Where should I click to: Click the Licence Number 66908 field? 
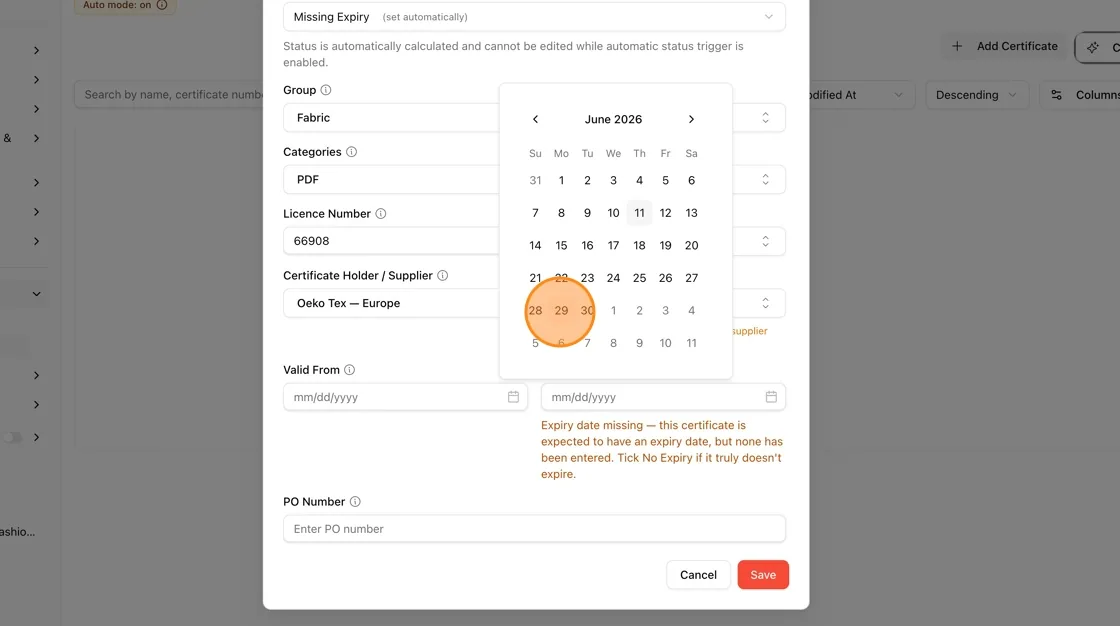(391, 241)
